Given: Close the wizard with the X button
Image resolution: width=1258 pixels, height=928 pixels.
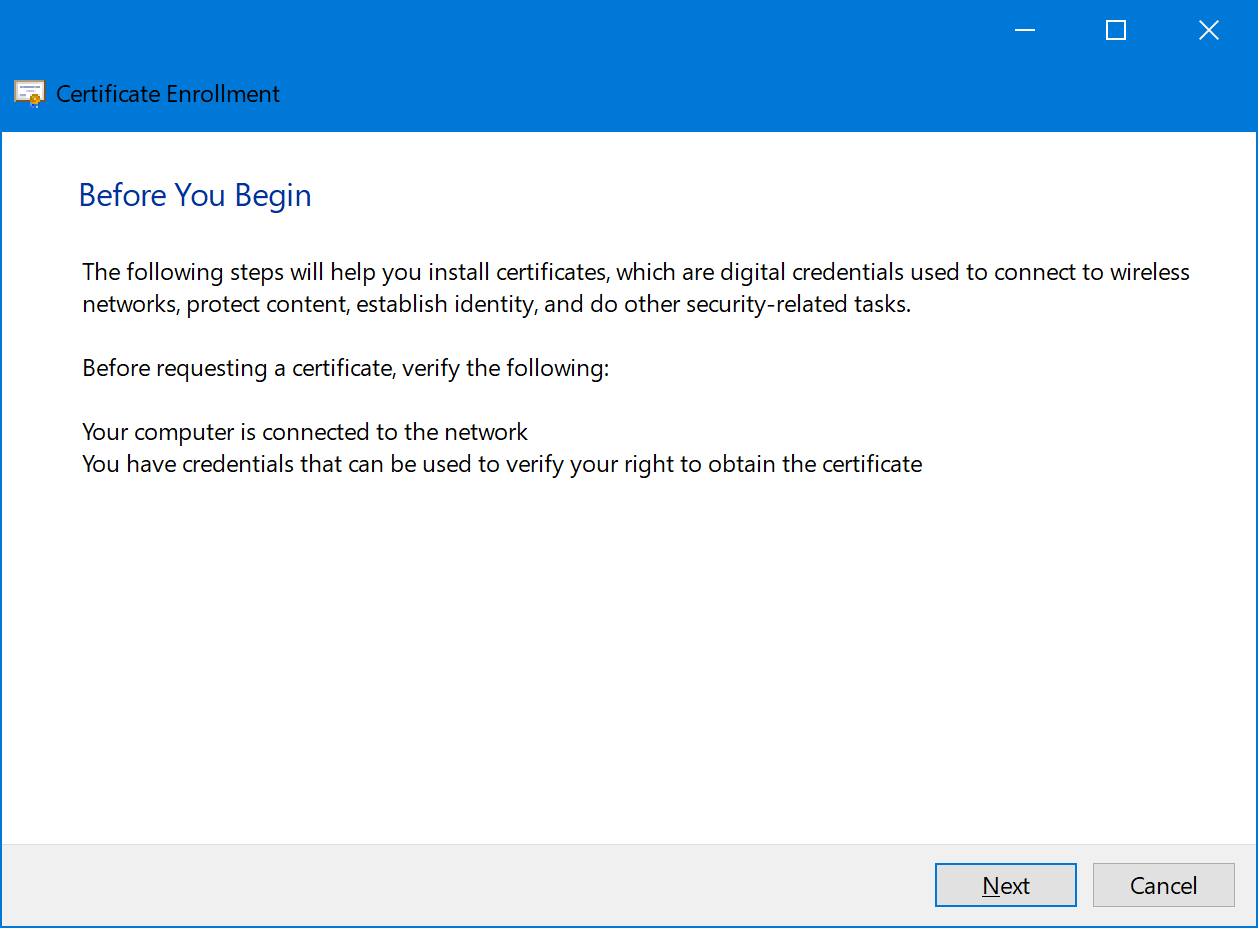Looking at the screenshot, I should coord(1208,30).
